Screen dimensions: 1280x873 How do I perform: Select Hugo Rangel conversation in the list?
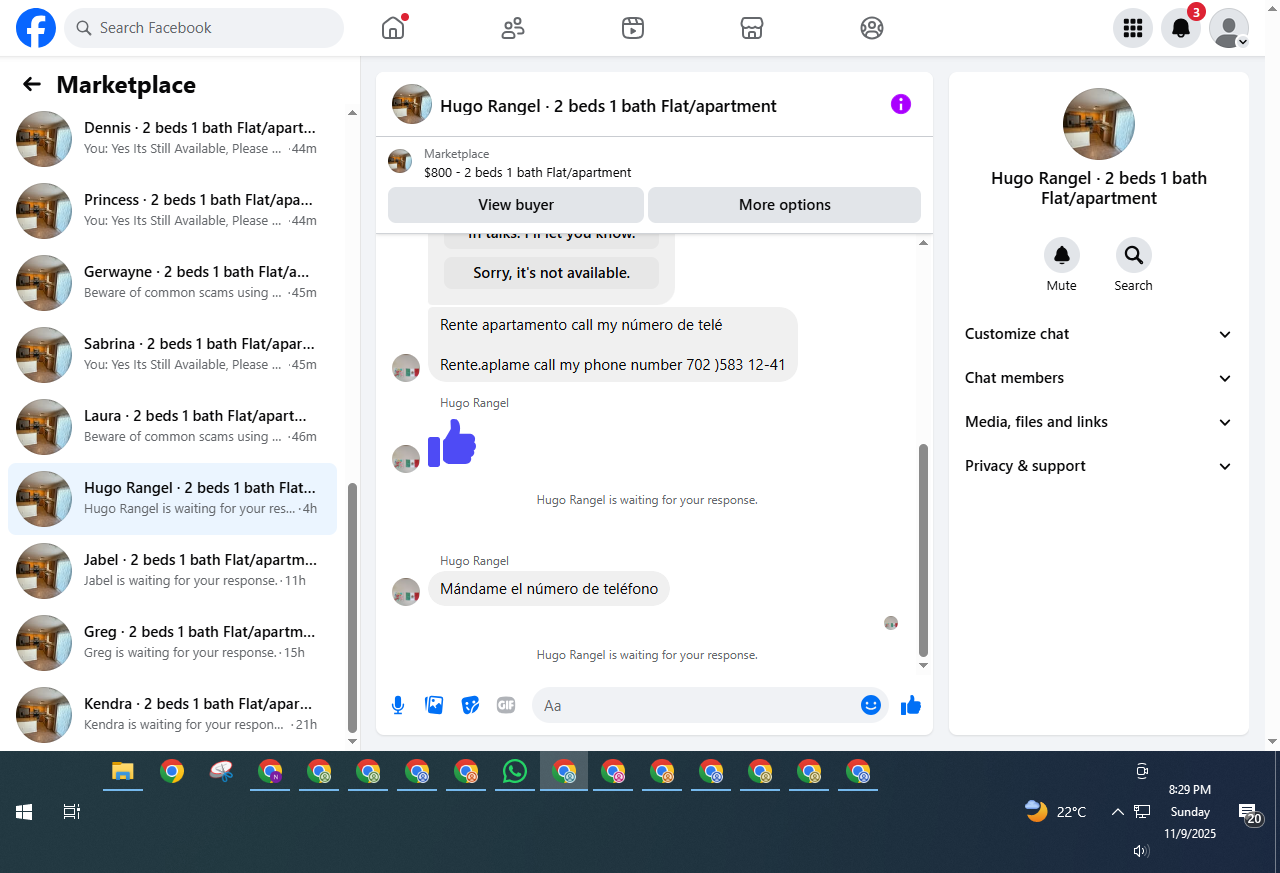(172, 499)
